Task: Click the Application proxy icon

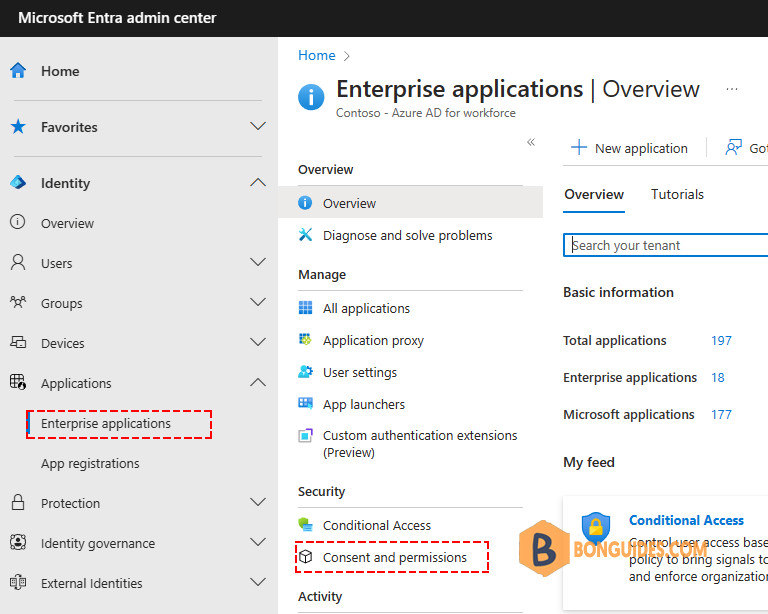Action: [305, 339]
